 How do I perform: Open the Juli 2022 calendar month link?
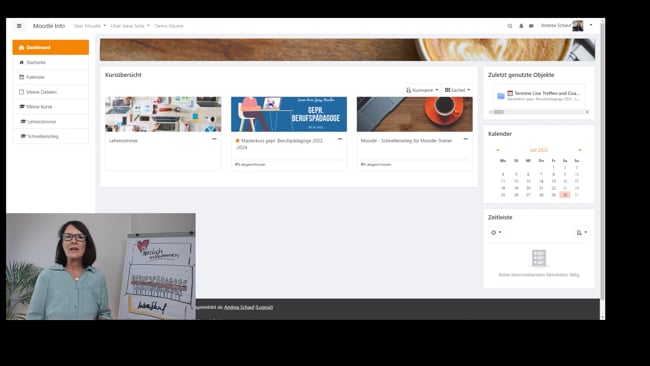click(x=539, y=150)
